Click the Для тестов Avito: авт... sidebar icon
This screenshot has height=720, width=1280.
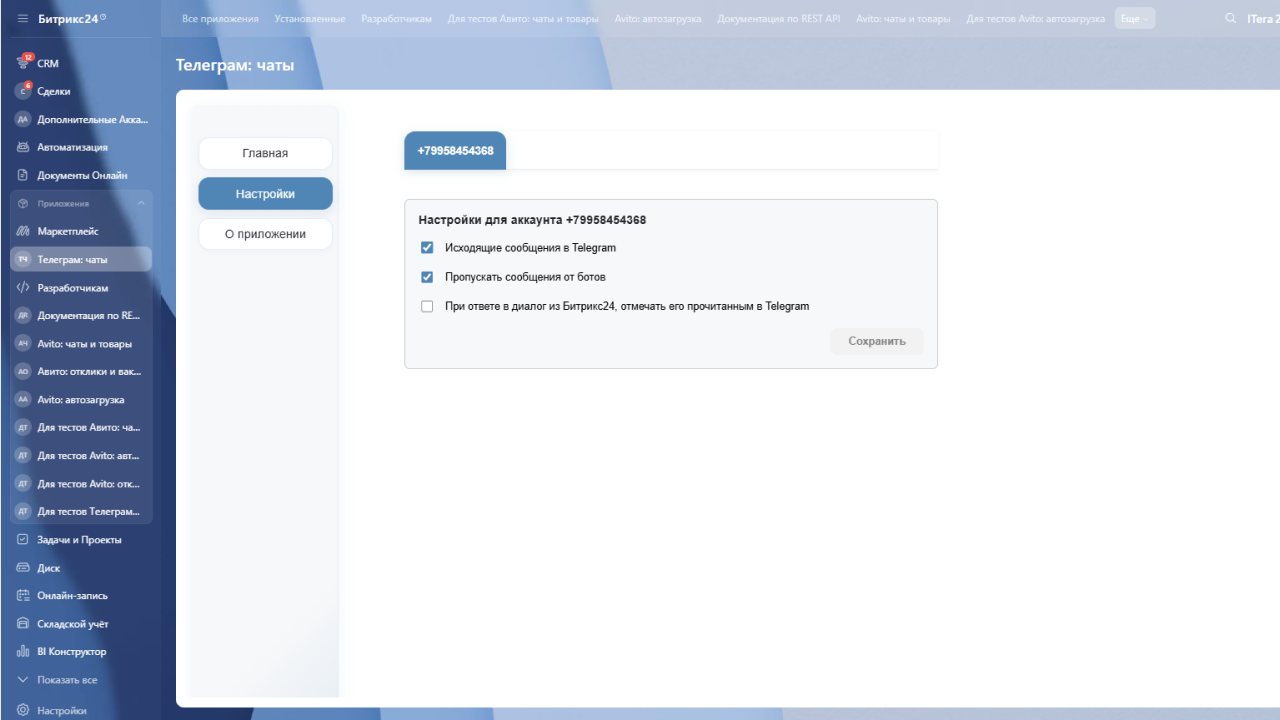pos(23,455)
